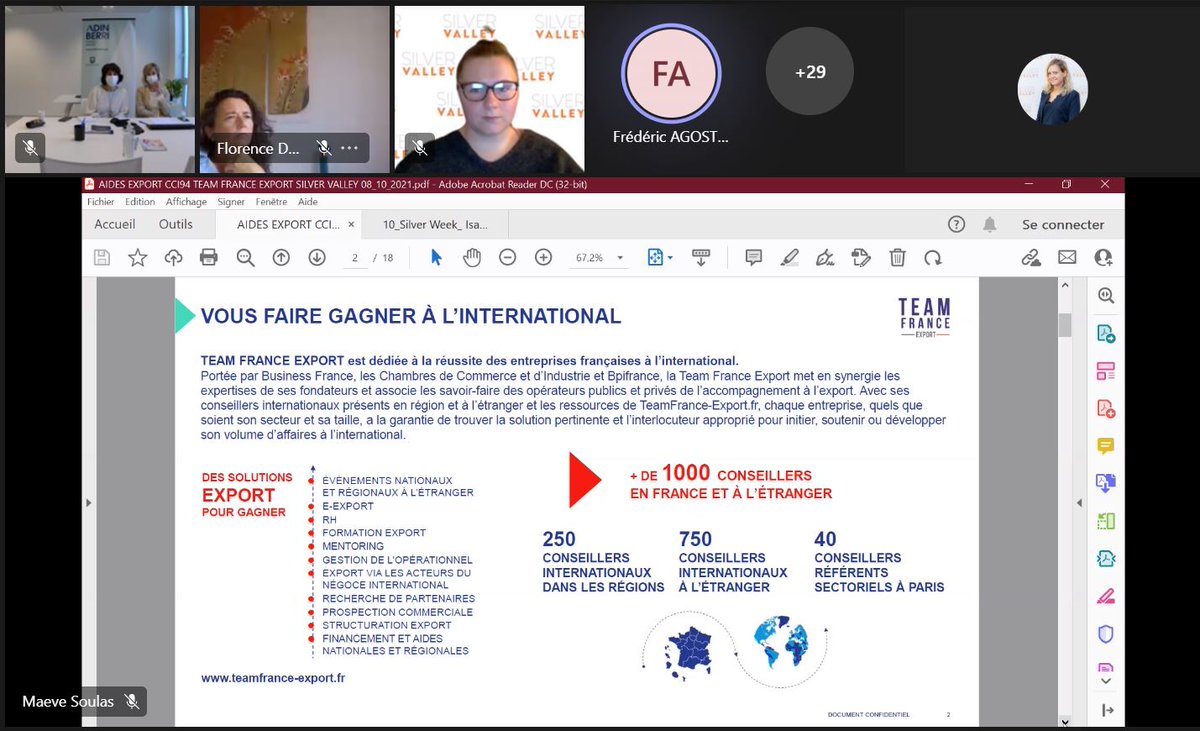Screen dimensions: 1200x731
Task: Open the yellow Comment tool in the sidebar
Action: [x=1105, y=446]
